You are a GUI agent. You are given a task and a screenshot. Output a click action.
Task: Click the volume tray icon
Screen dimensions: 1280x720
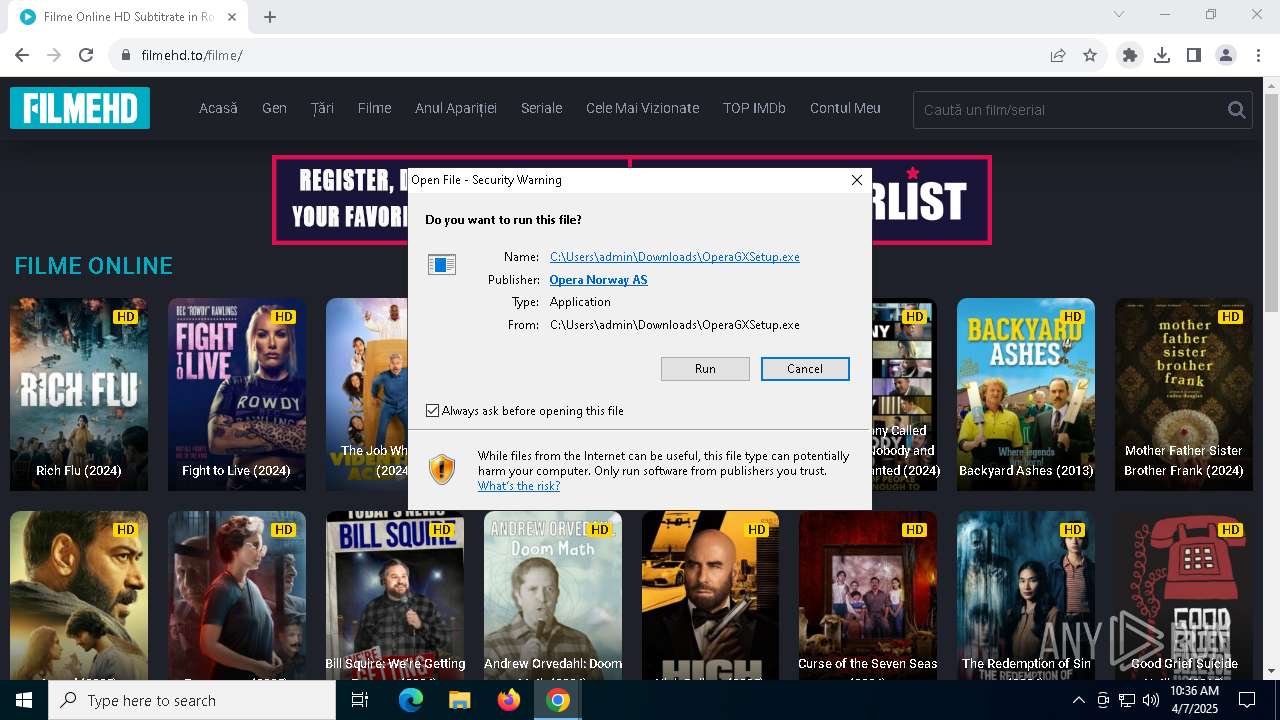tap(1151, 700)
